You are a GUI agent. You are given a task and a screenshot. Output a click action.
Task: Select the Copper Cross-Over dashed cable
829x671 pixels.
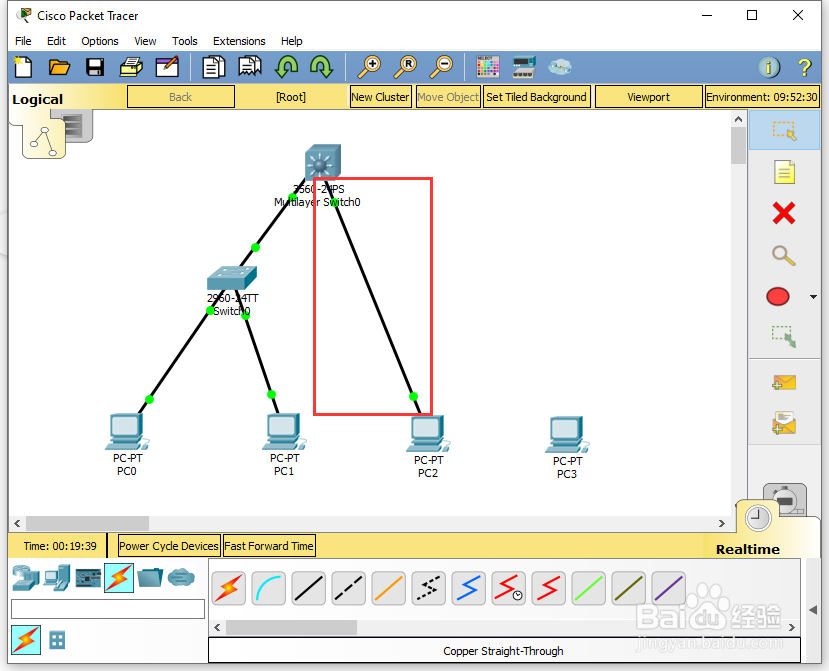click(x=348, y=588)
